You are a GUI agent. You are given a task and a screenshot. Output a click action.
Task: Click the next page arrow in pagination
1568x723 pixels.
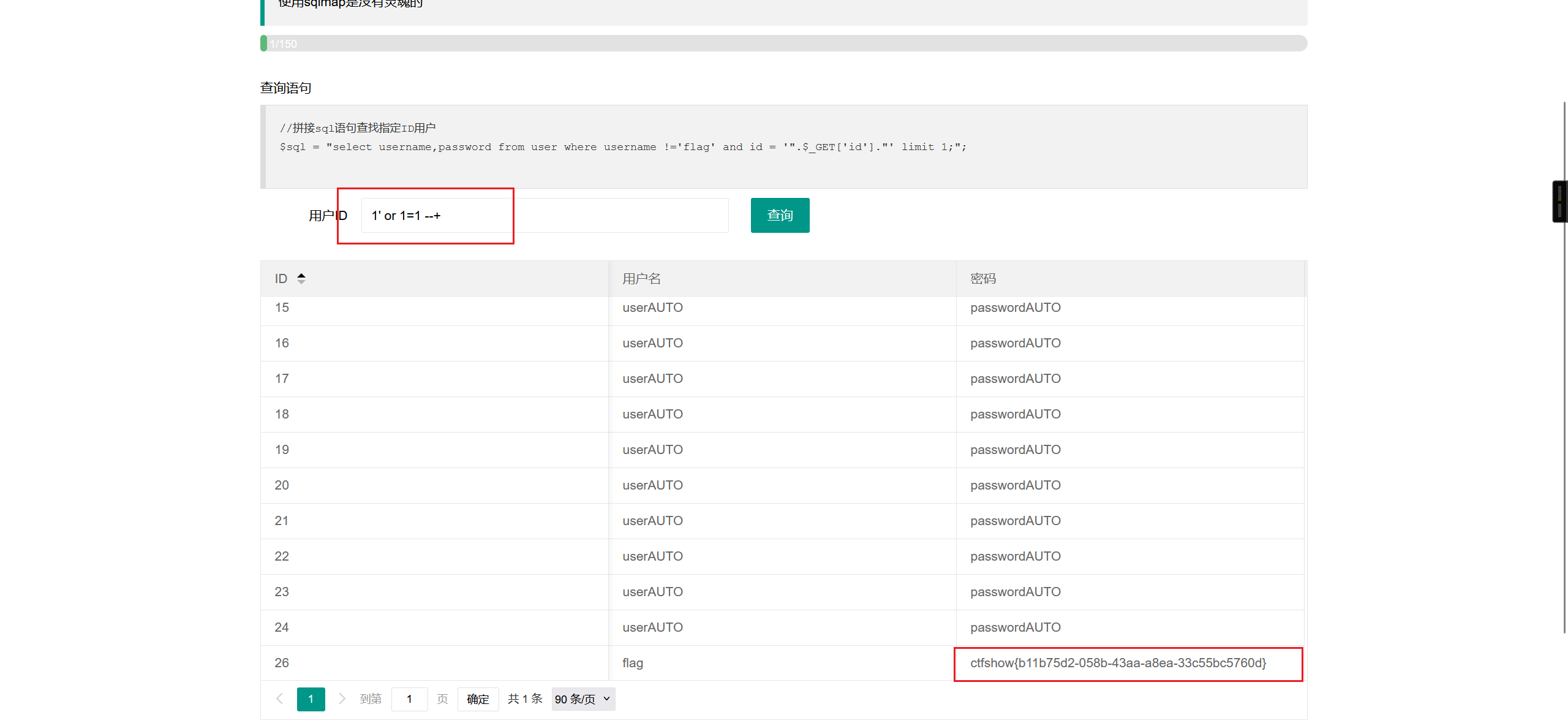[x=342, y=698]
